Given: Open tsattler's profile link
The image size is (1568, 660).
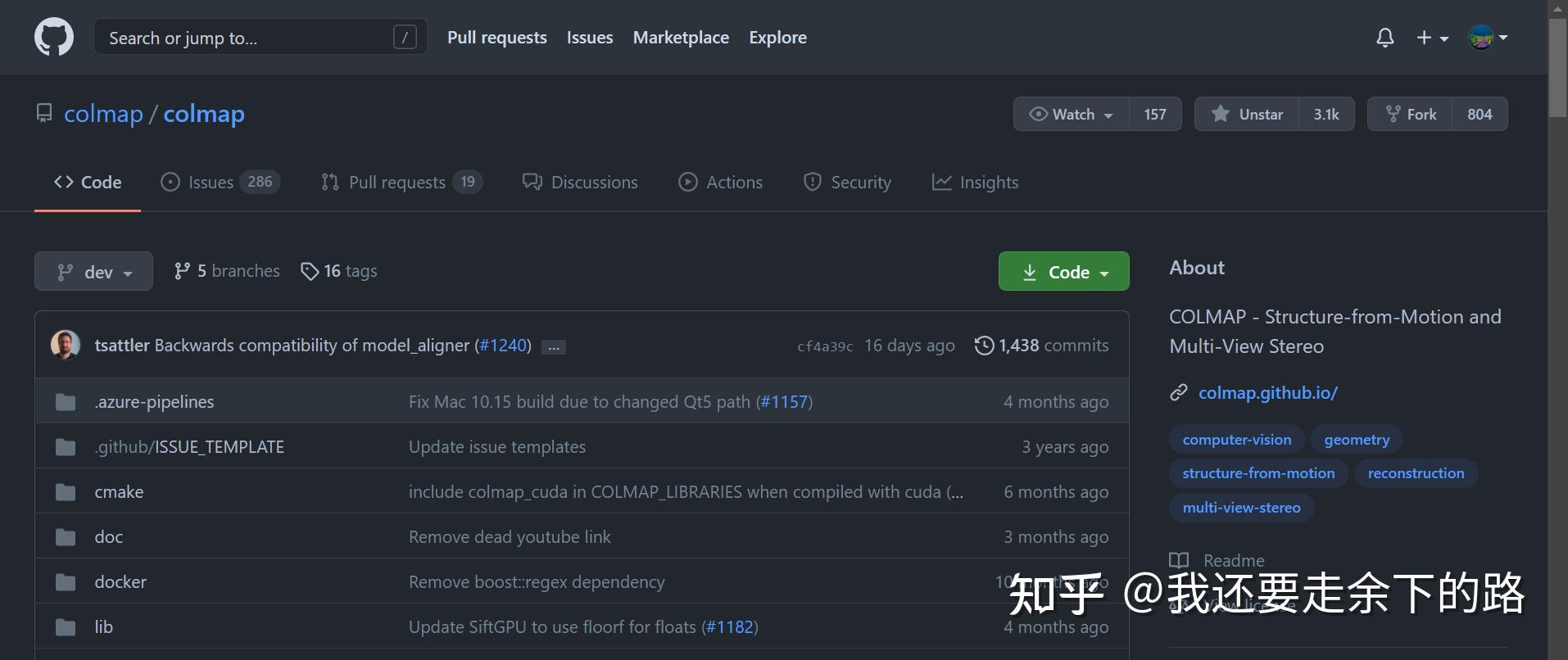Looking at the screenshot, I should coord(122,346).
